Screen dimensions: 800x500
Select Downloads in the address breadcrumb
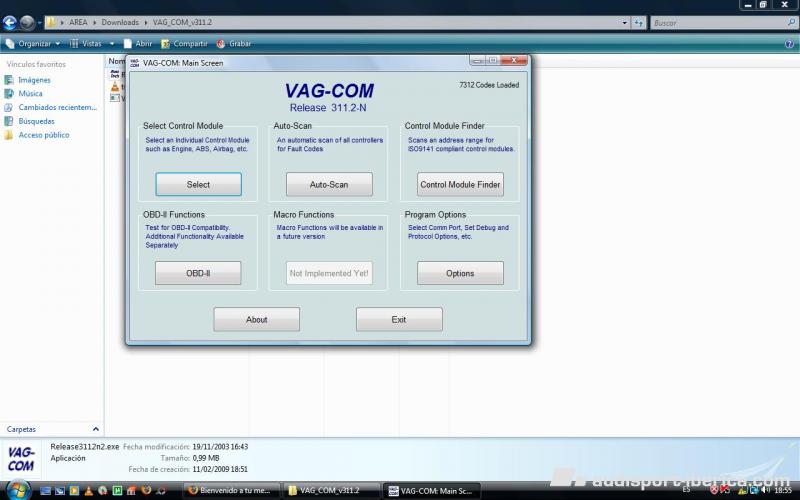coord(120,22)
